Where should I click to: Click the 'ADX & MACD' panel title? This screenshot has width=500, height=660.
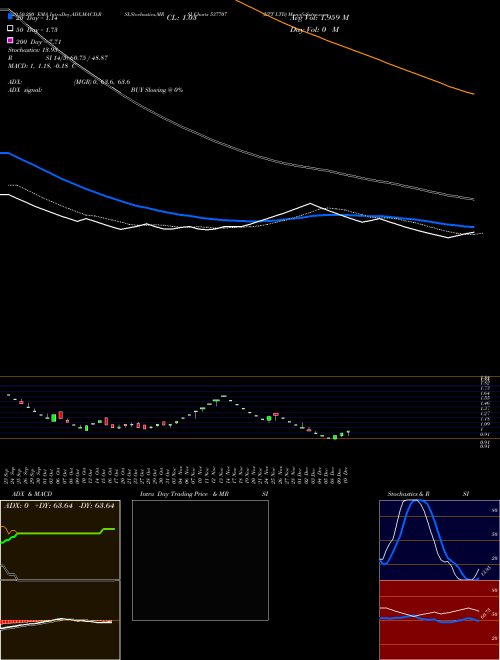[x=32, y=494]
